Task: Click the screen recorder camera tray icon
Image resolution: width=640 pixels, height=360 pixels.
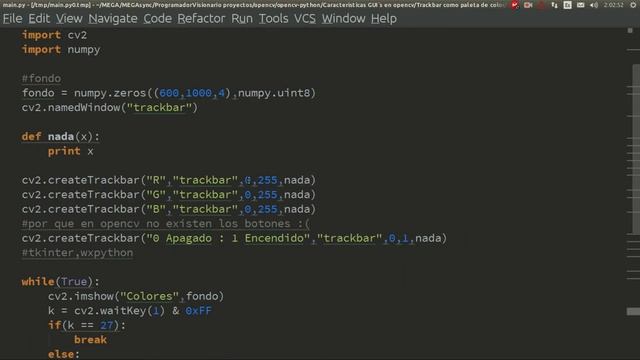Action: (528, 5)
